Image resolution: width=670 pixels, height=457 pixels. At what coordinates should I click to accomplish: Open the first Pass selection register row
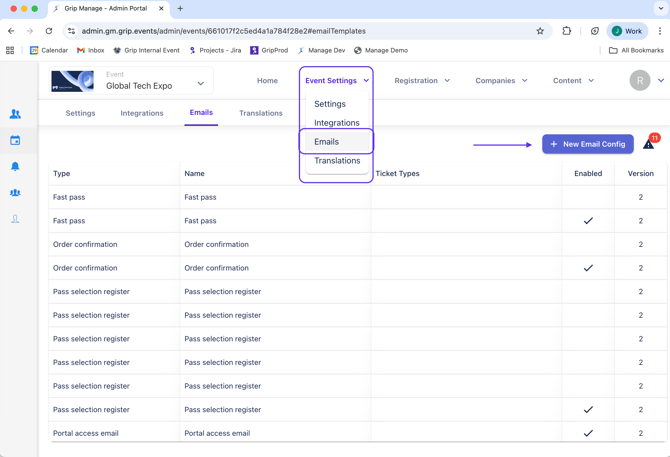[357, 291]
